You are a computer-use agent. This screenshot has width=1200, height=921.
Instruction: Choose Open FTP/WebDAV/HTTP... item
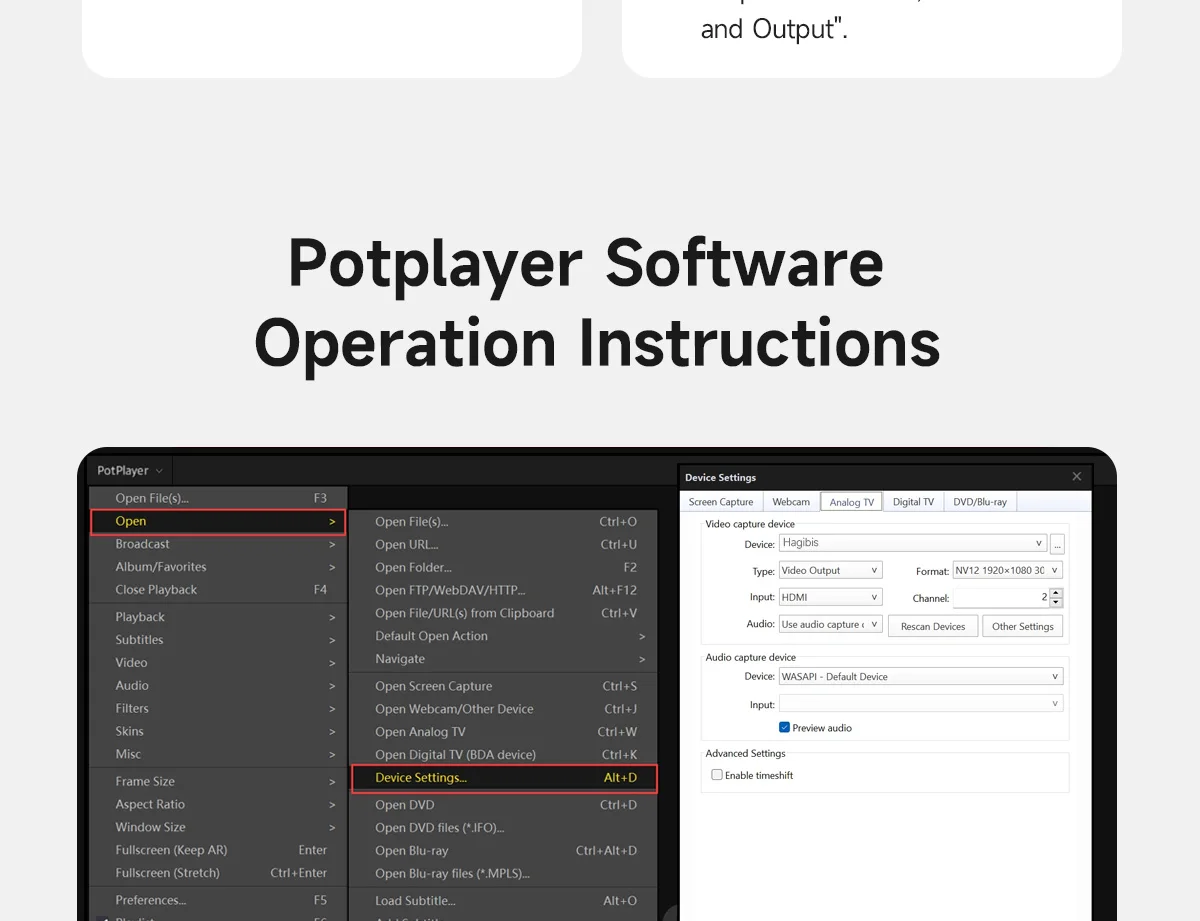click(x=504, y=591)
